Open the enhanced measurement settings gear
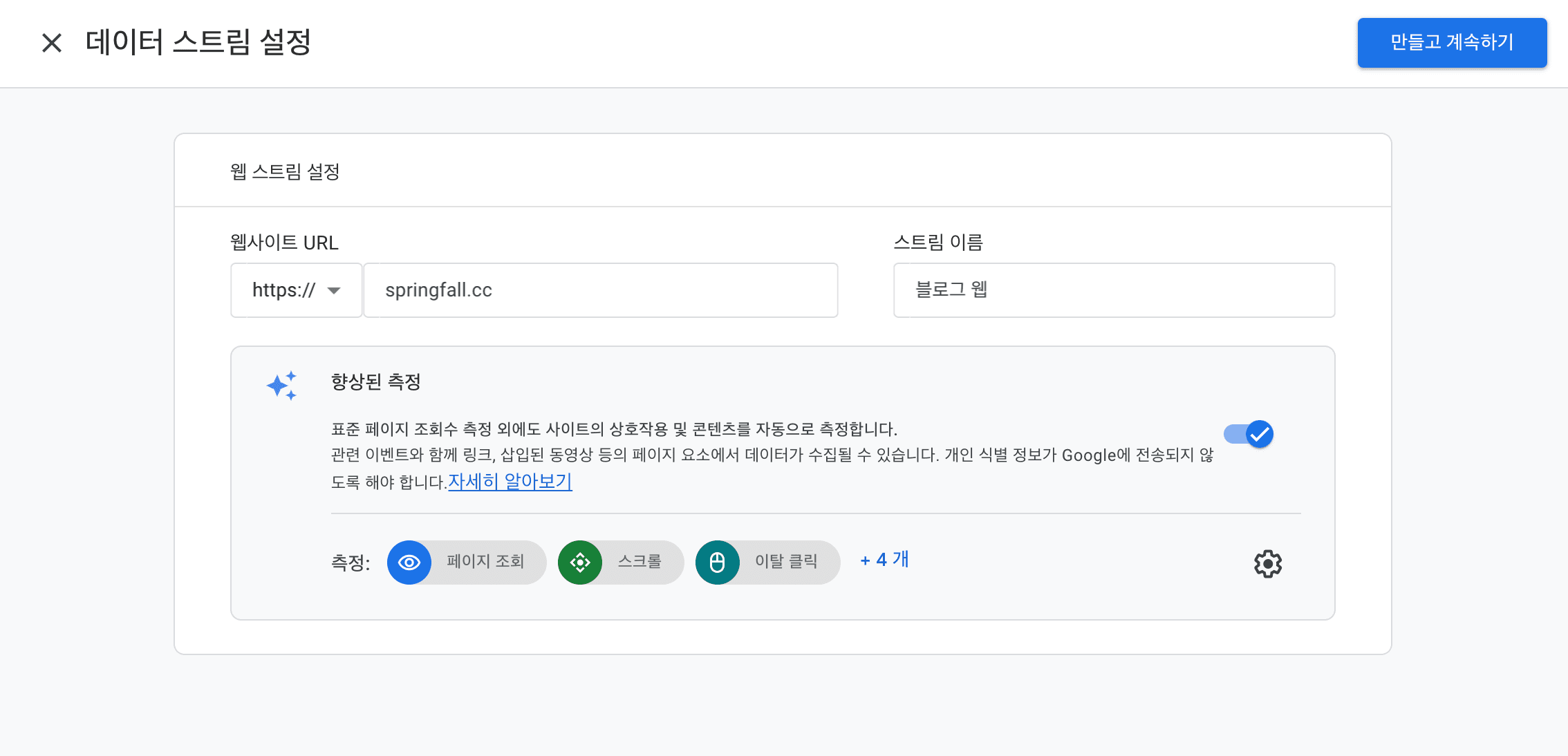1568x756 pixels. (1267, 564)
